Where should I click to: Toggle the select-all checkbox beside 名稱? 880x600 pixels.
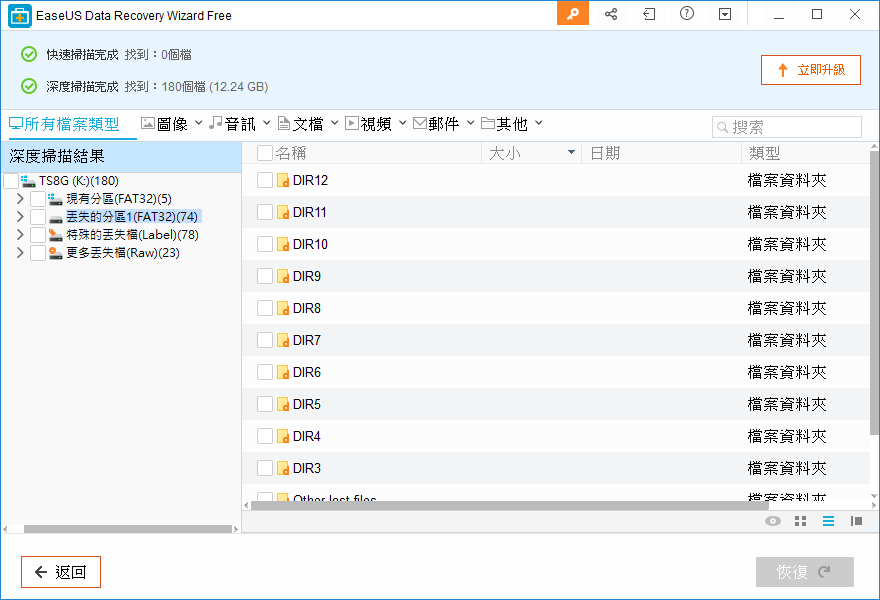tap(265, 153)
